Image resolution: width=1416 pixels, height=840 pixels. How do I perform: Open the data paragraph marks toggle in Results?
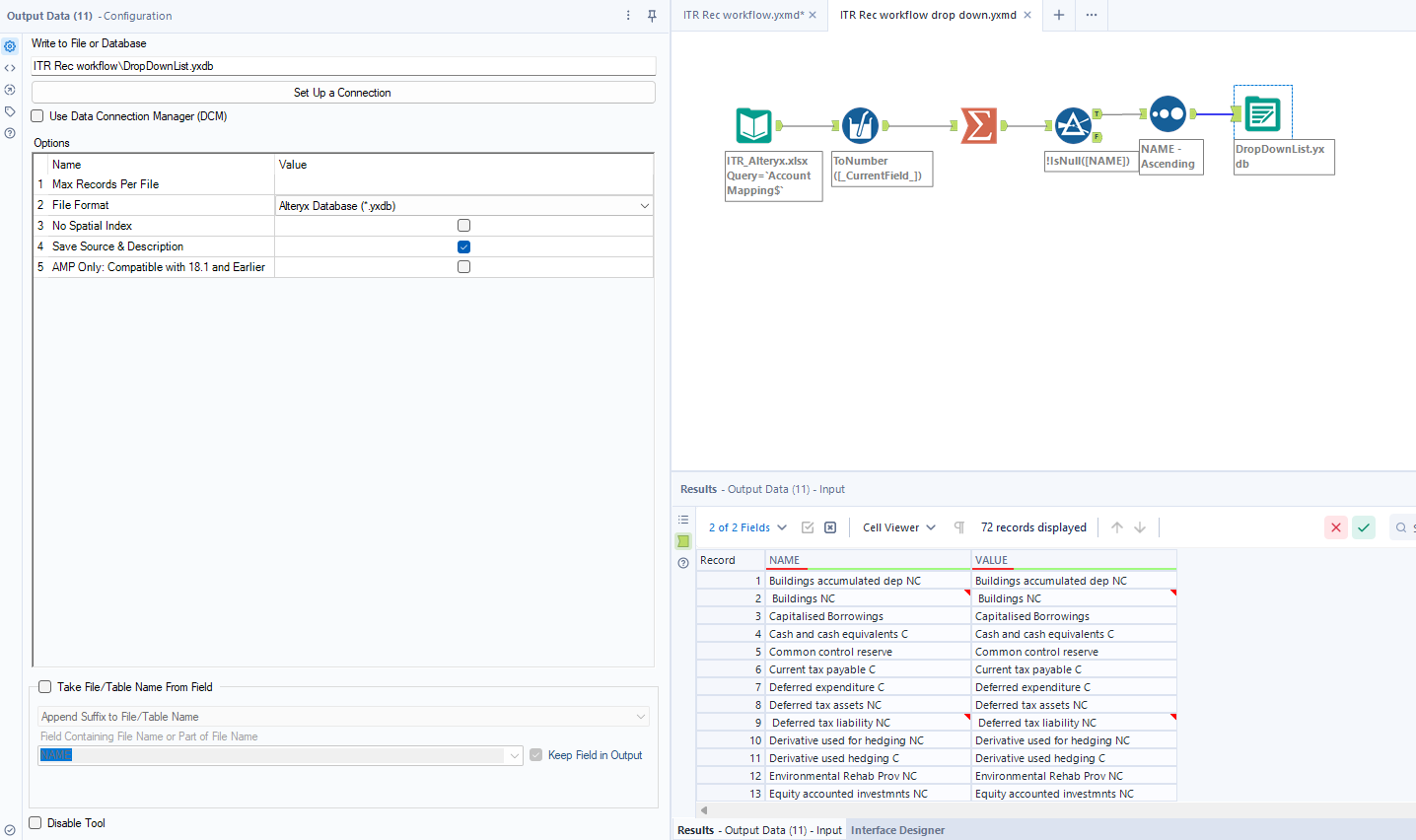coord(957,527)
